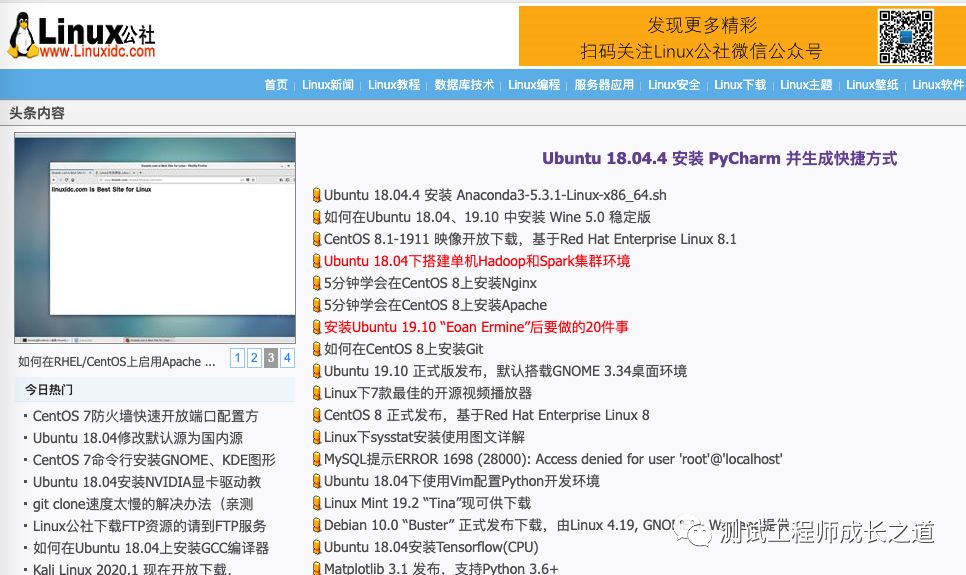Open 如何在CentOS 8上安装Git article
966x575 pixels.
tap(404, 349)
